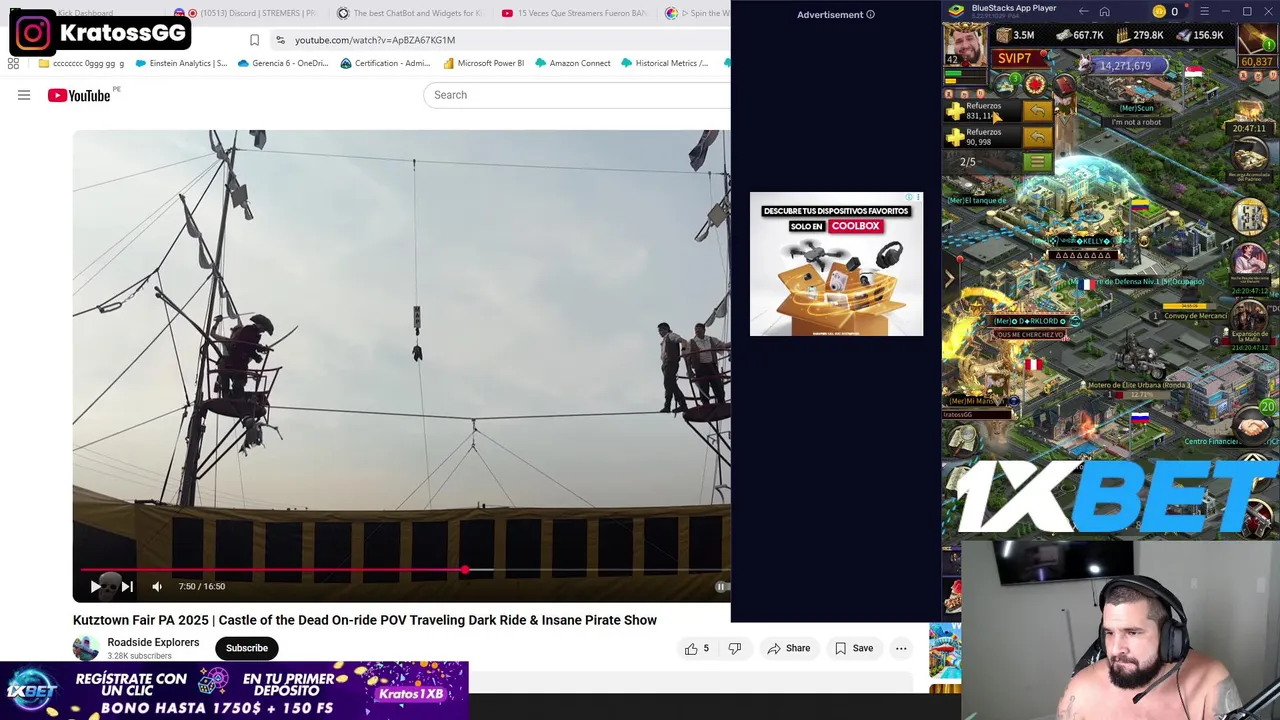Like the video (thumbs up)
The image size is (1280, 720).
(x=697, y=648)
